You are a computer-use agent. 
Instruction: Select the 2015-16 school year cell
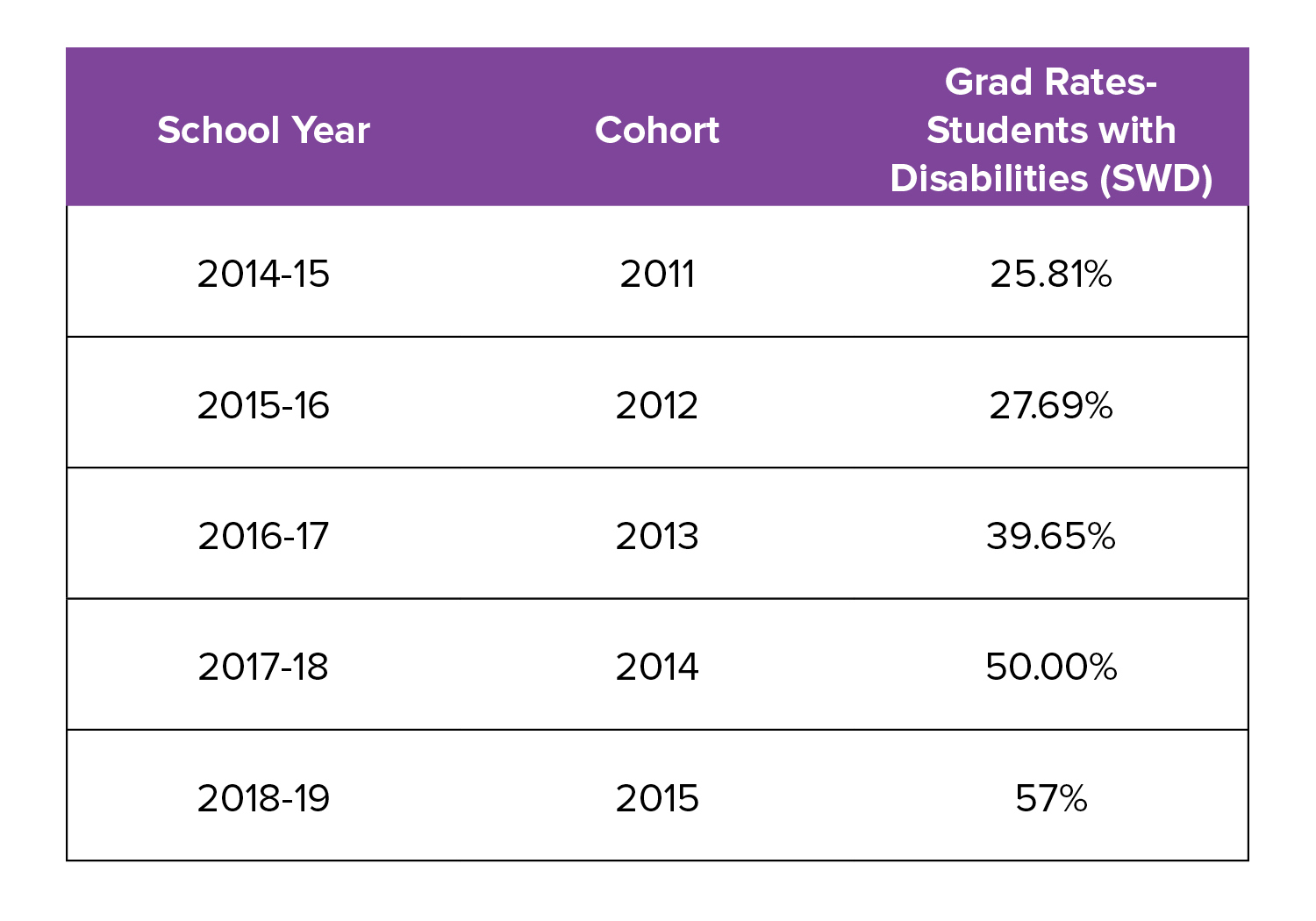[x=263, y=405]
